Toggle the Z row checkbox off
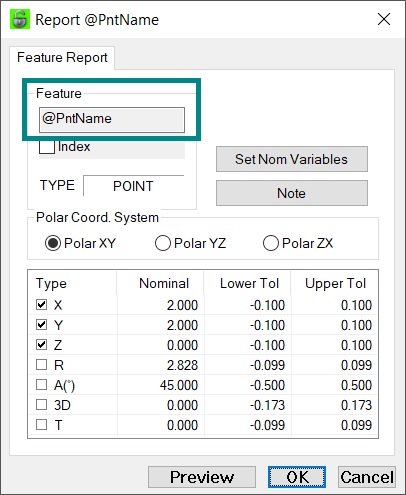Viewport: 406px width, 495px height. pos(41,344)
